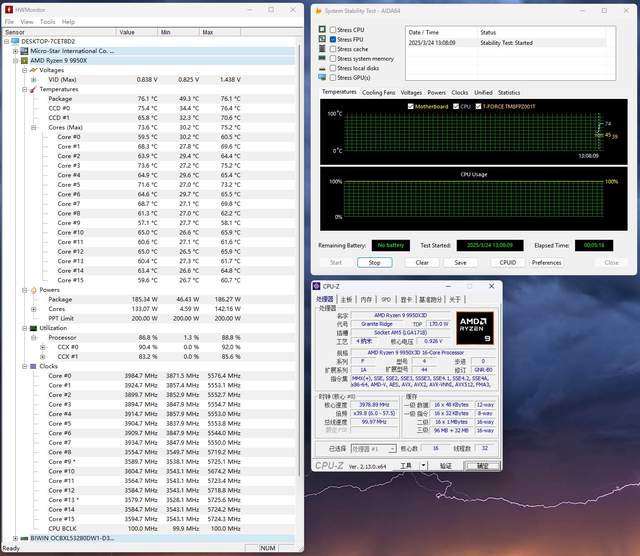The width and height of the screenshot is (640, 556).
Task: Collapse the DESKTOP-7CET8D2 root node
Action: click(x=7, y=42)
